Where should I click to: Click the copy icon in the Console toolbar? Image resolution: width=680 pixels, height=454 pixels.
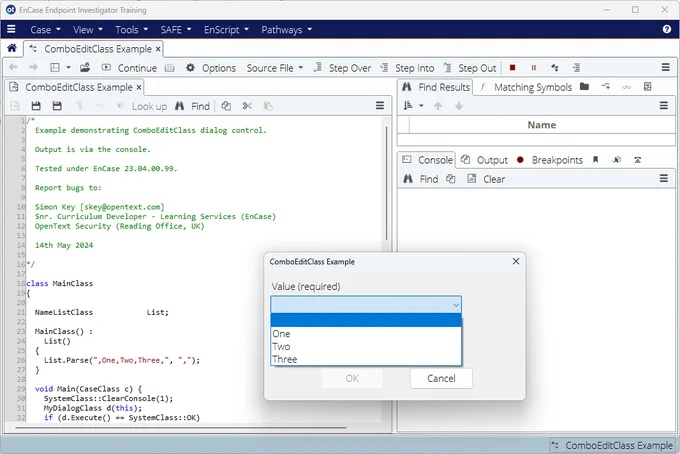coord(451,179)
